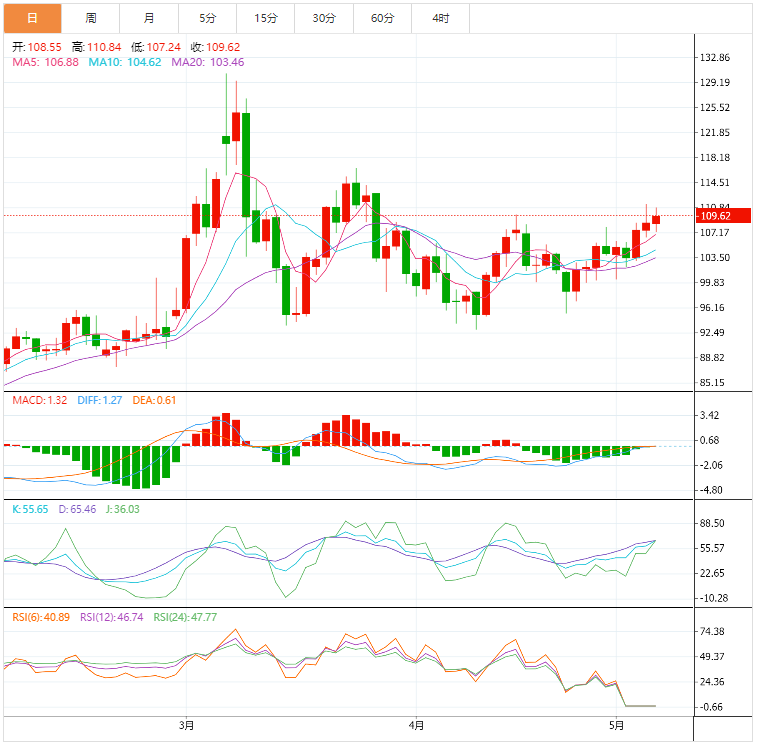Click the 3月 marker on time axis

186,725
